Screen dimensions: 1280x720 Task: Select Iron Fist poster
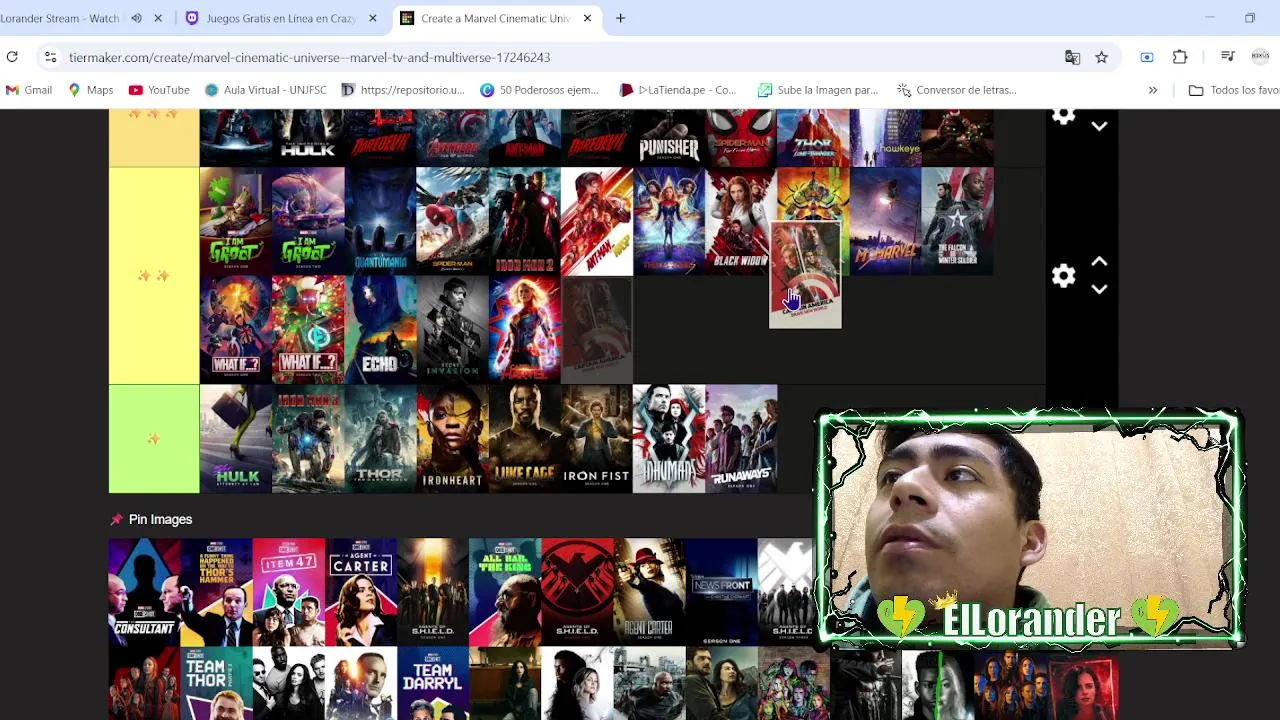[x=597, y=439]
